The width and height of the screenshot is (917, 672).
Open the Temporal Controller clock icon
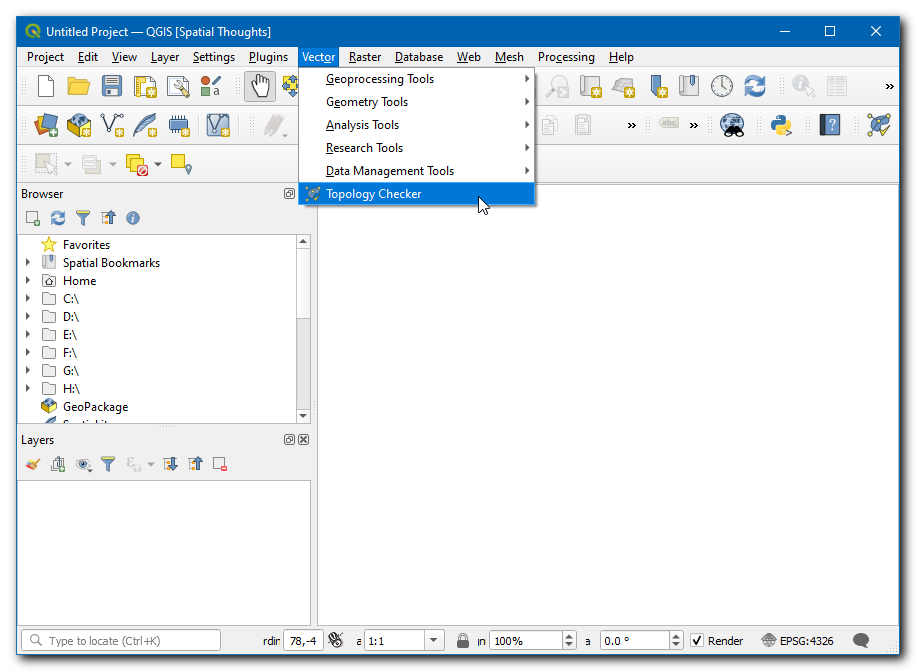(x=721, y=87)
